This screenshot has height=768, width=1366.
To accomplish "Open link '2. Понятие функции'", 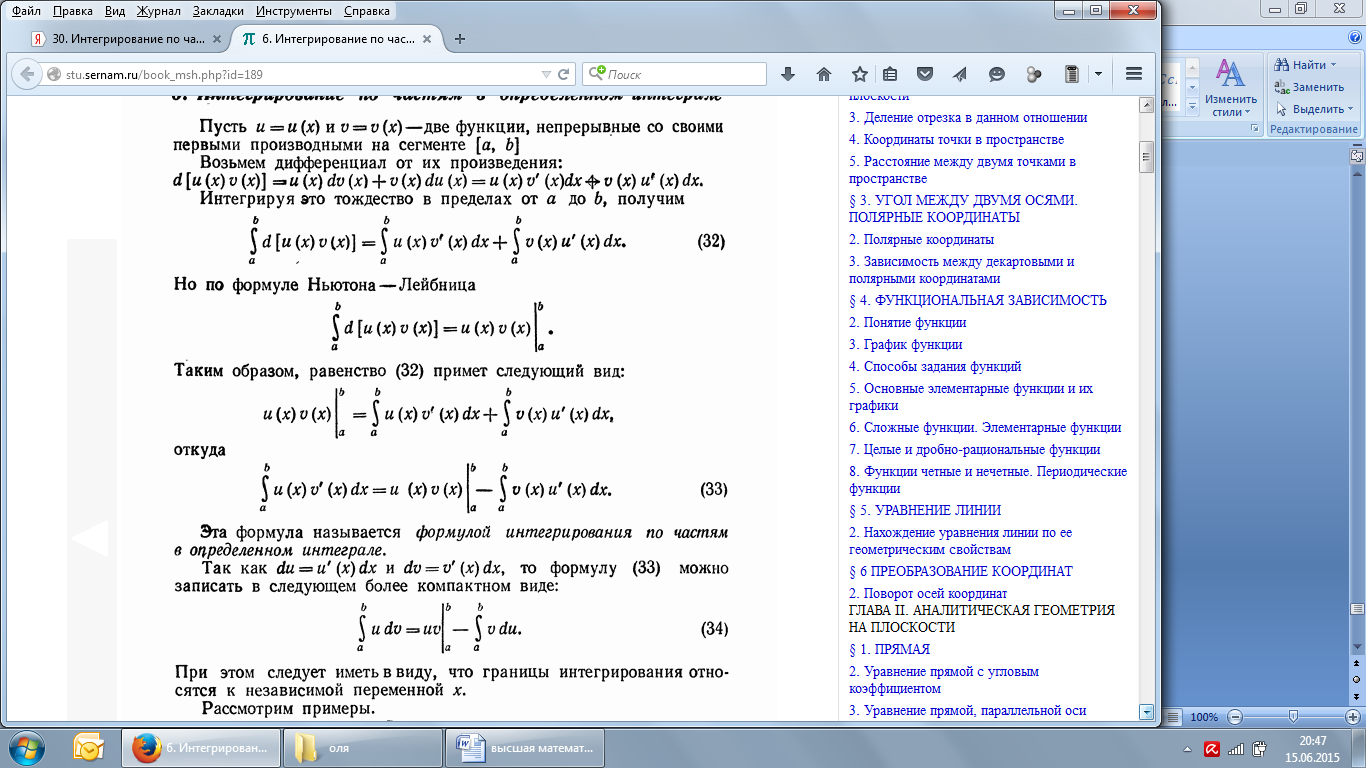I will pyautogui.click(x=908, y=323).
